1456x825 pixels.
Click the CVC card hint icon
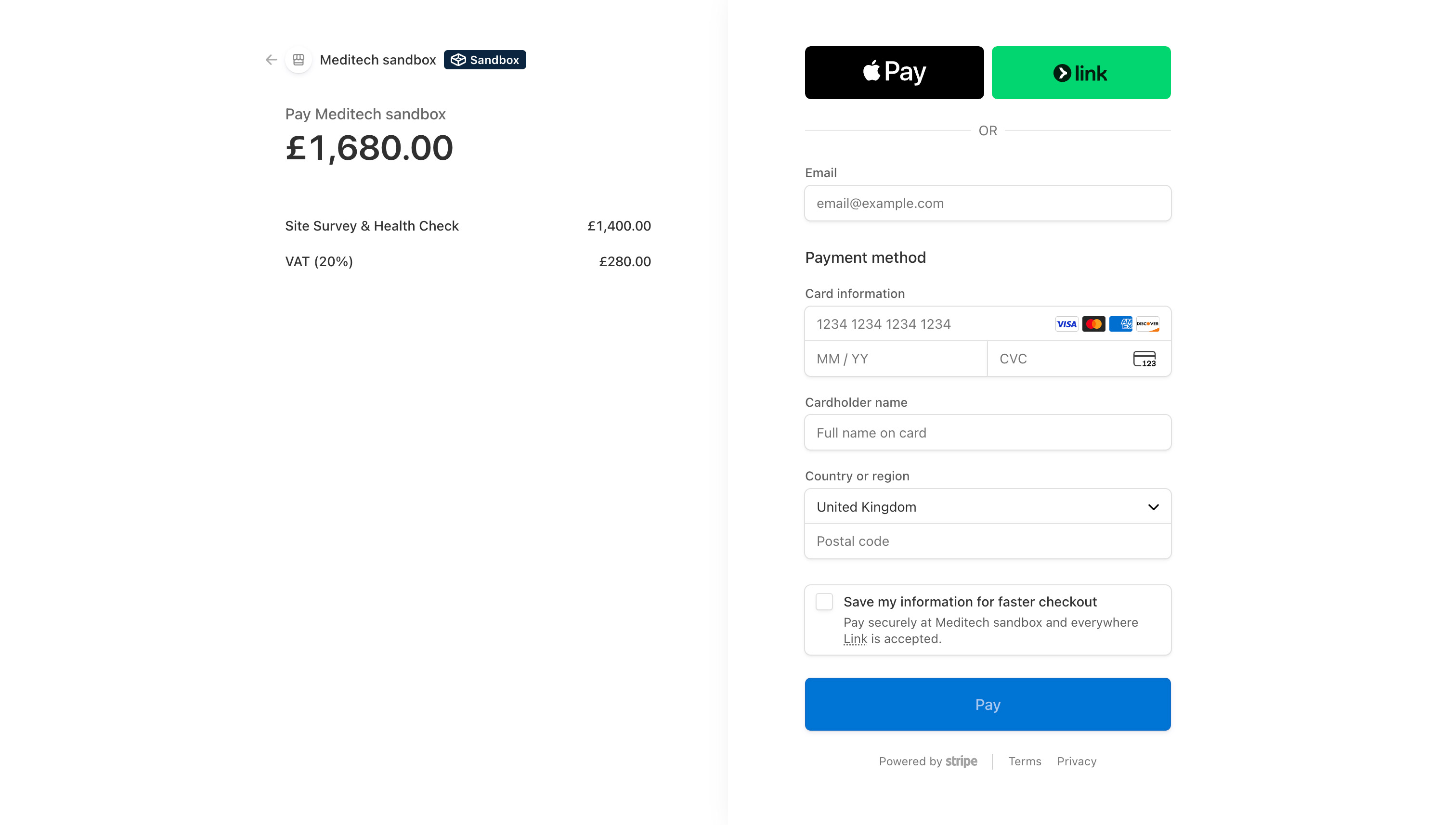coord(1144,359)
